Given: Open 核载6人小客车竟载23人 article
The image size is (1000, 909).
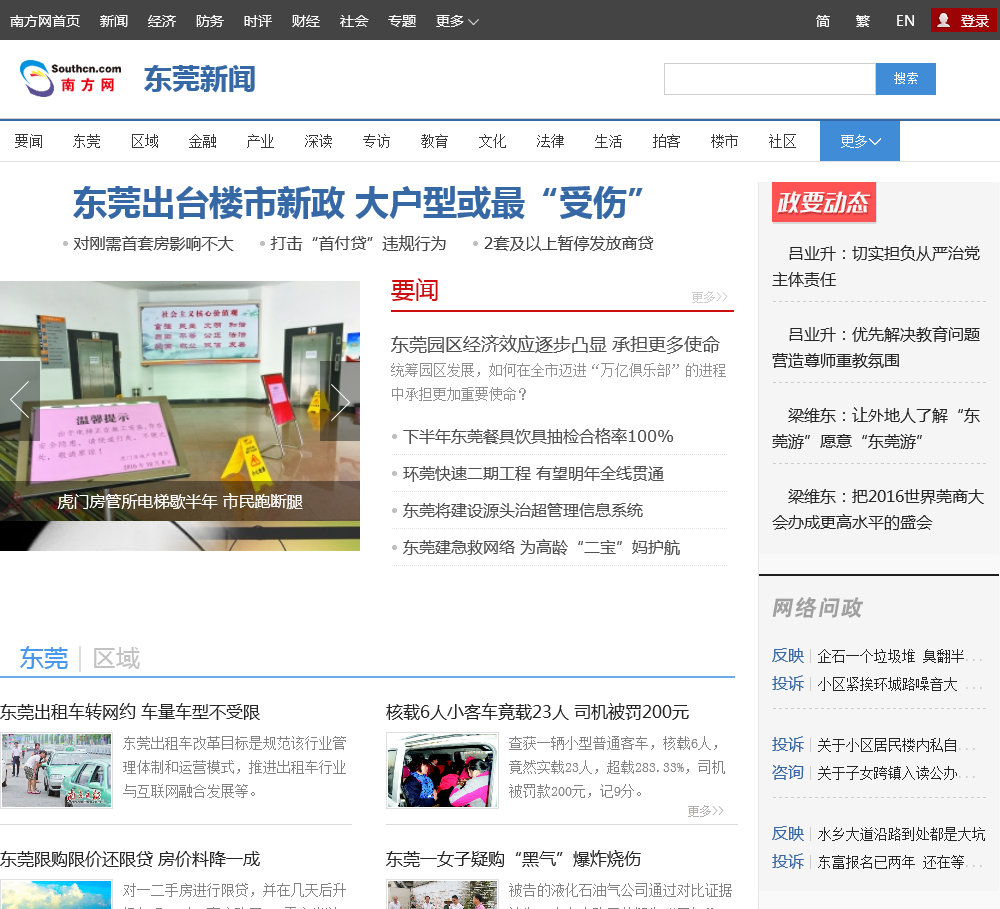Looking at the screenshot, I should [538, 712].
